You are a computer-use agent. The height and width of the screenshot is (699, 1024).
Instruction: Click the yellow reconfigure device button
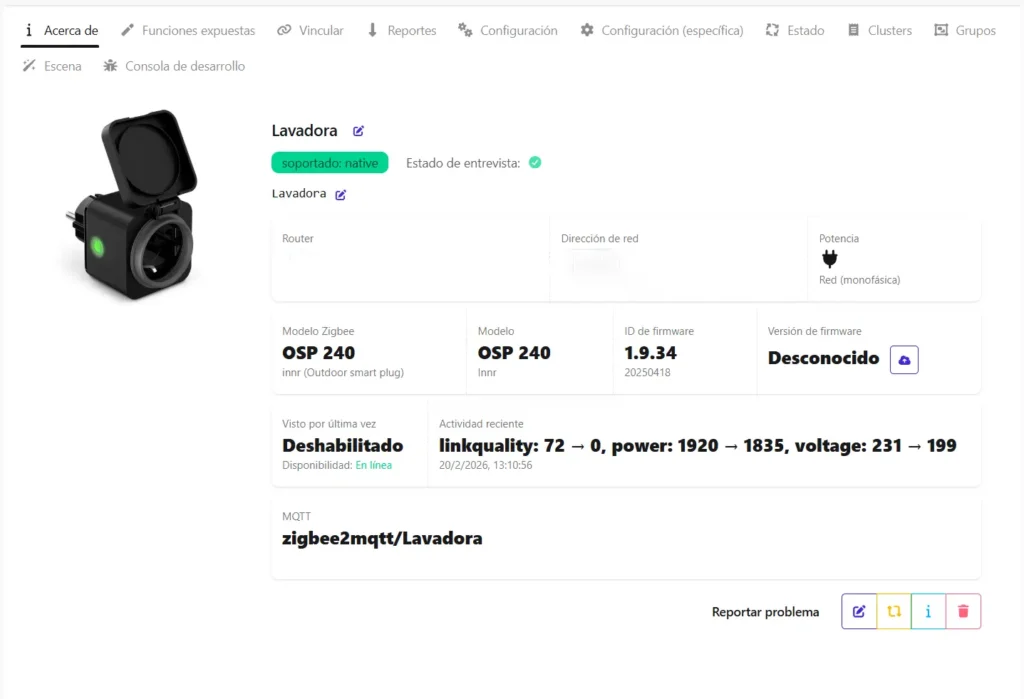tap(894, 612)
